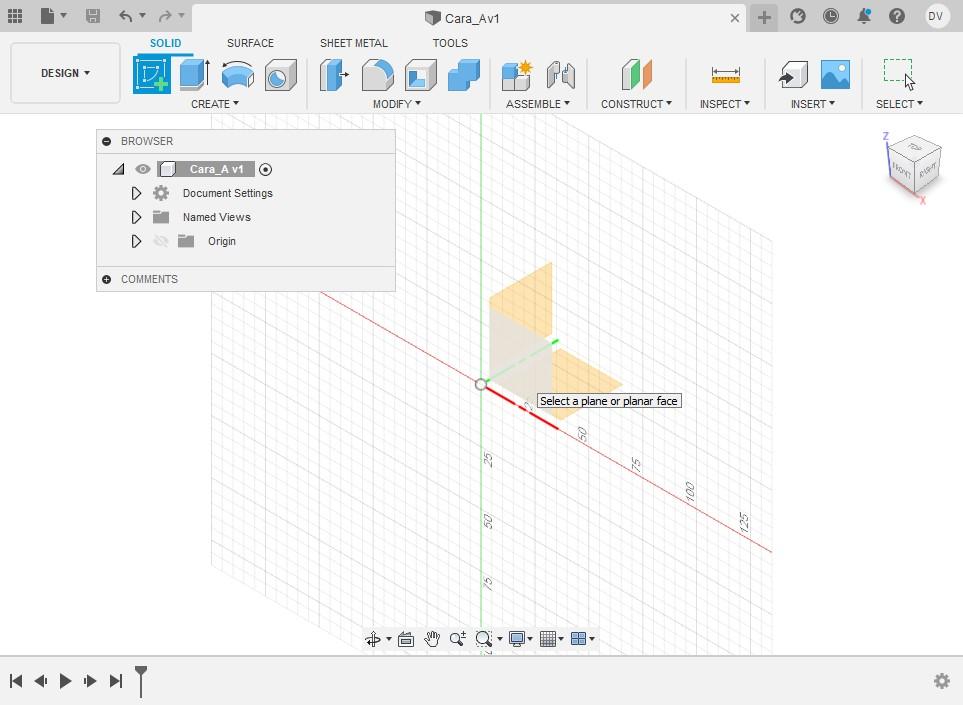Open the INSERT dropdown menu
This screenshot has width=963, height=705.
813,104
